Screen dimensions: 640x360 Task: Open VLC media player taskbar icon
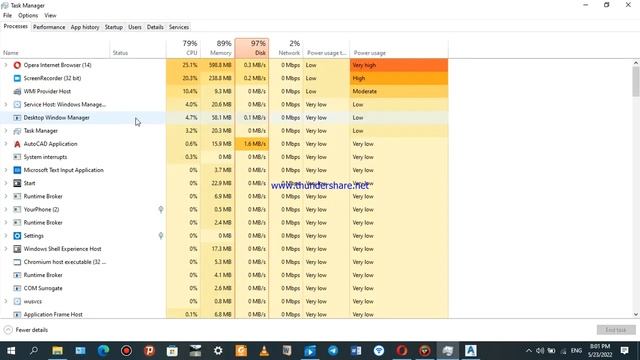coord(264,351)
